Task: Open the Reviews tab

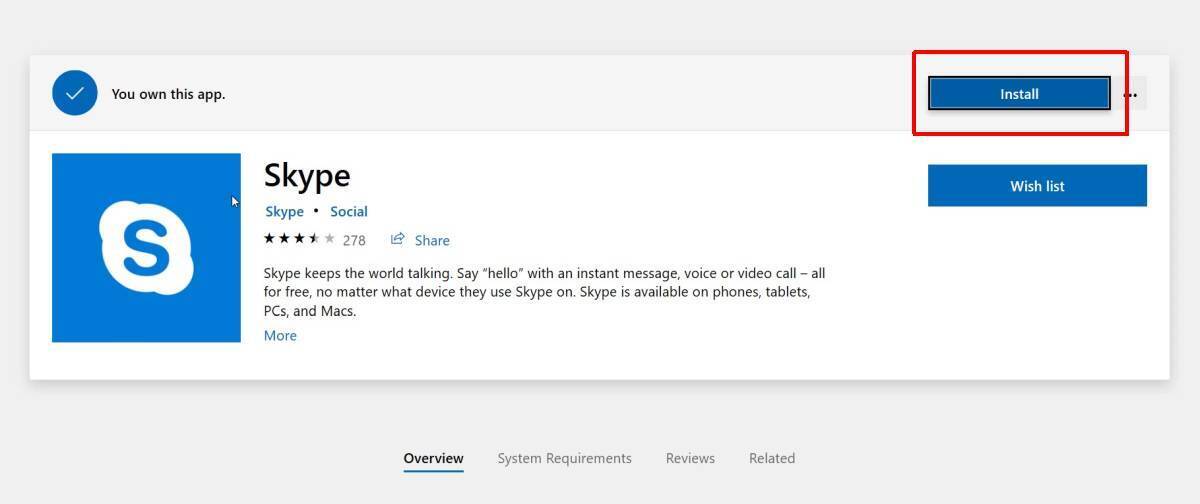Action: click(x=690, y=458)
